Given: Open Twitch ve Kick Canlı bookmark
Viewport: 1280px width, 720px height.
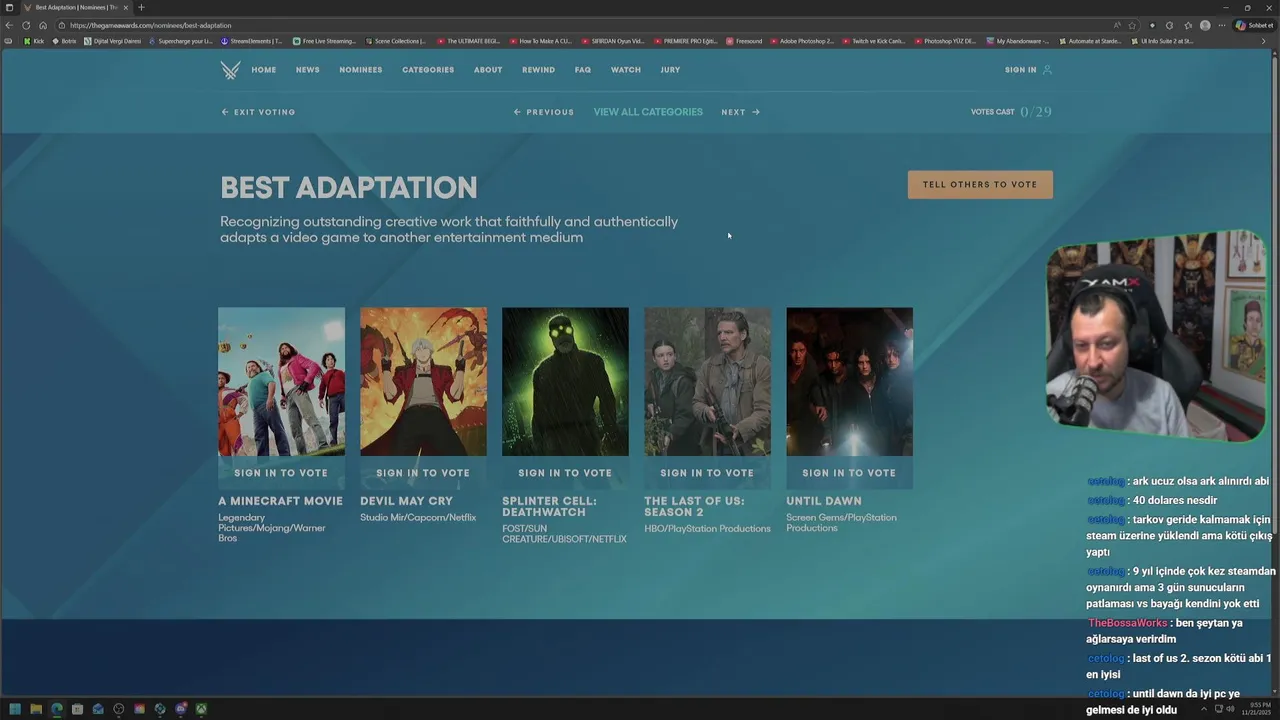Looking at the screenshot, I should click(x=874, y=41).
